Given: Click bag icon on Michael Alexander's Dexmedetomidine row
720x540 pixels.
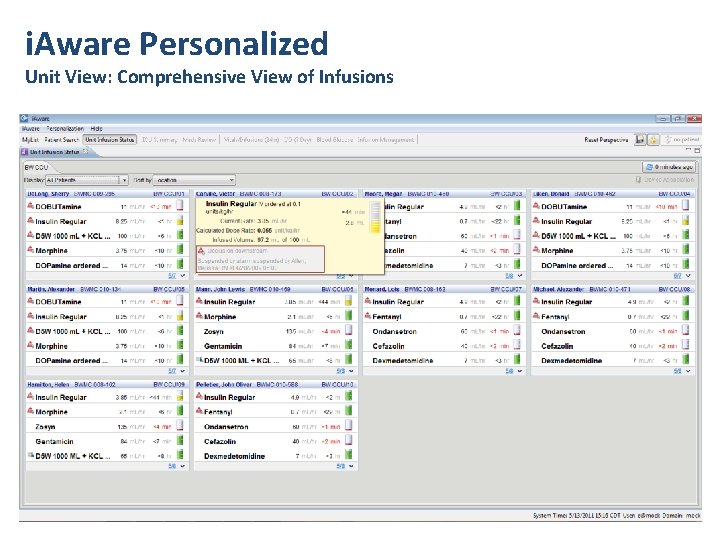Looking at the screenshot, I should tap(686, 360).
